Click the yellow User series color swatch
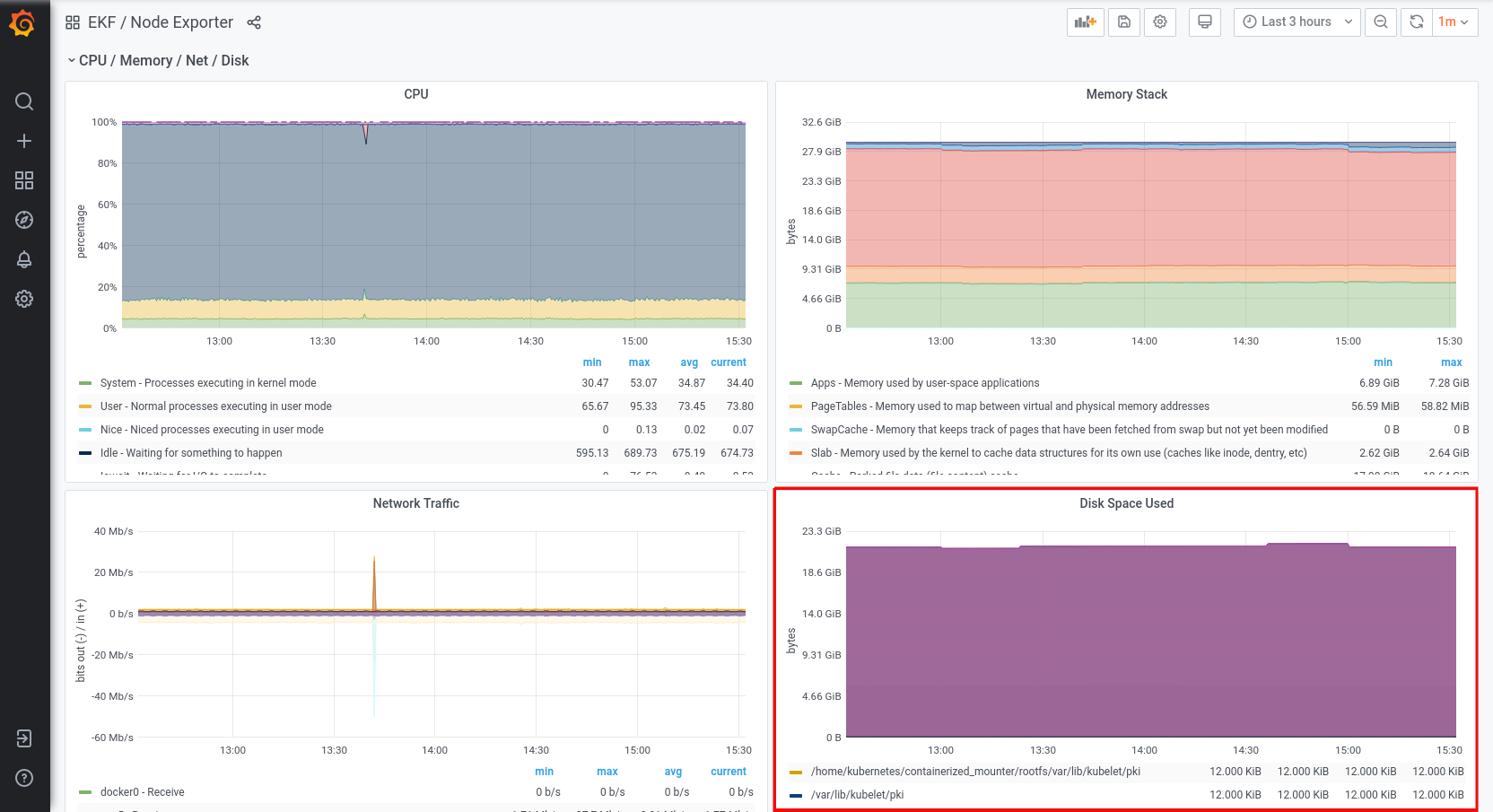The height and width of the screenshot is (812, 1493). [x=85, y=406]
